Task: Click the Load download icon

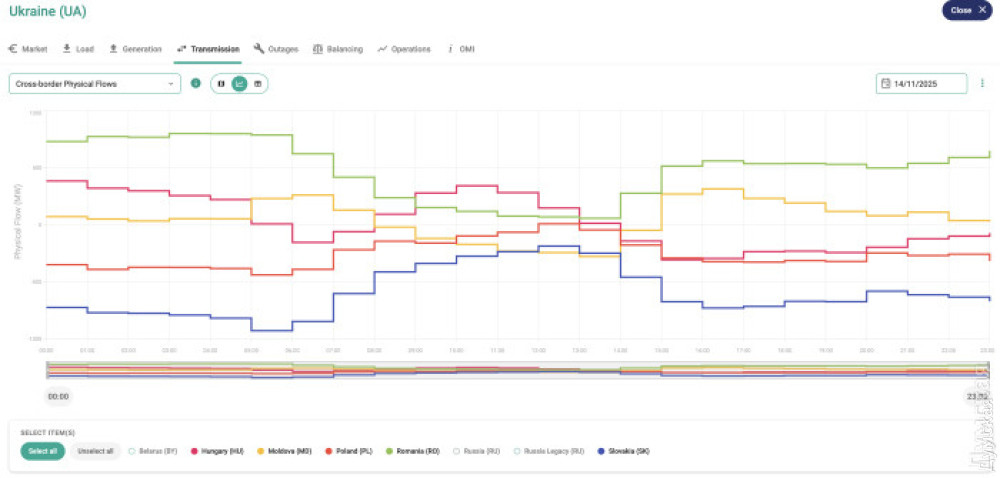Action: click(x=66, y=48)
